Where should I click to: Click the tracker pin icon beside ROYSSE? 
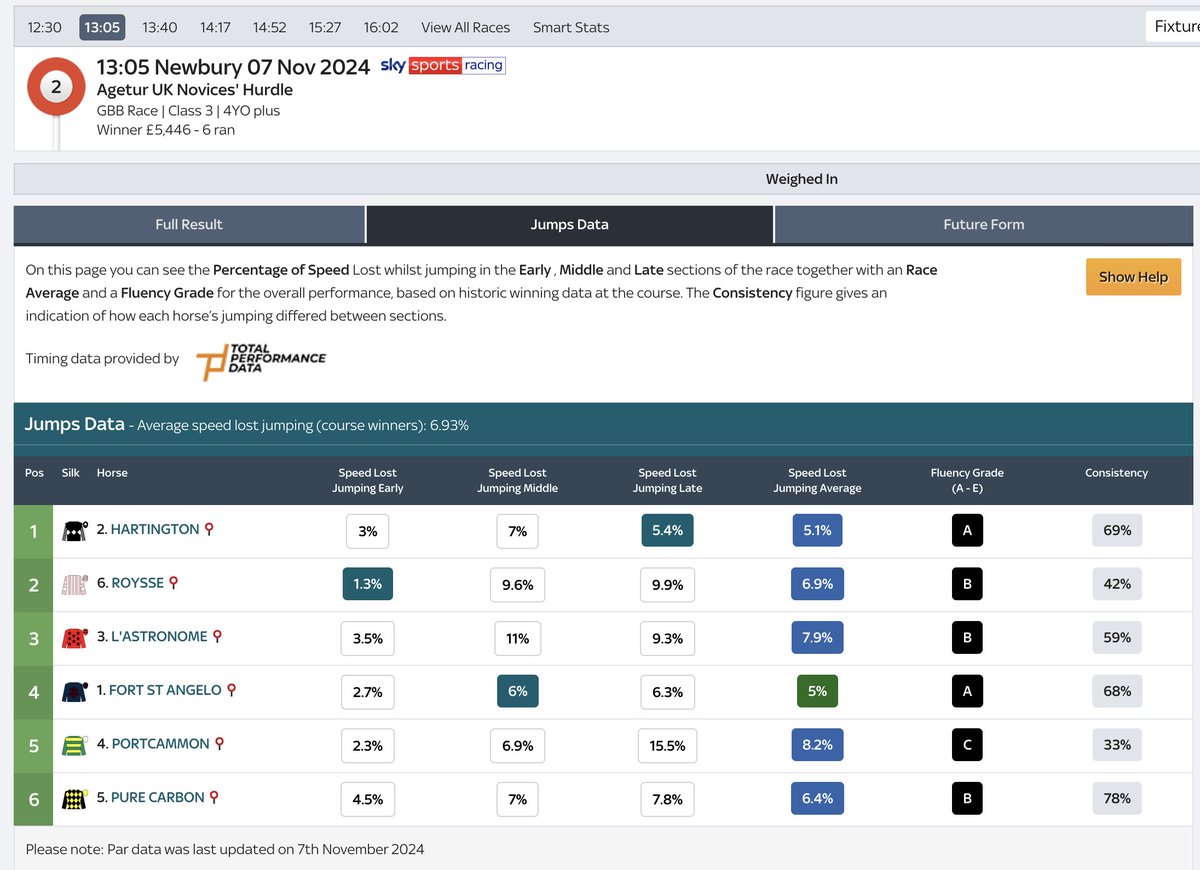click(173, 583)
